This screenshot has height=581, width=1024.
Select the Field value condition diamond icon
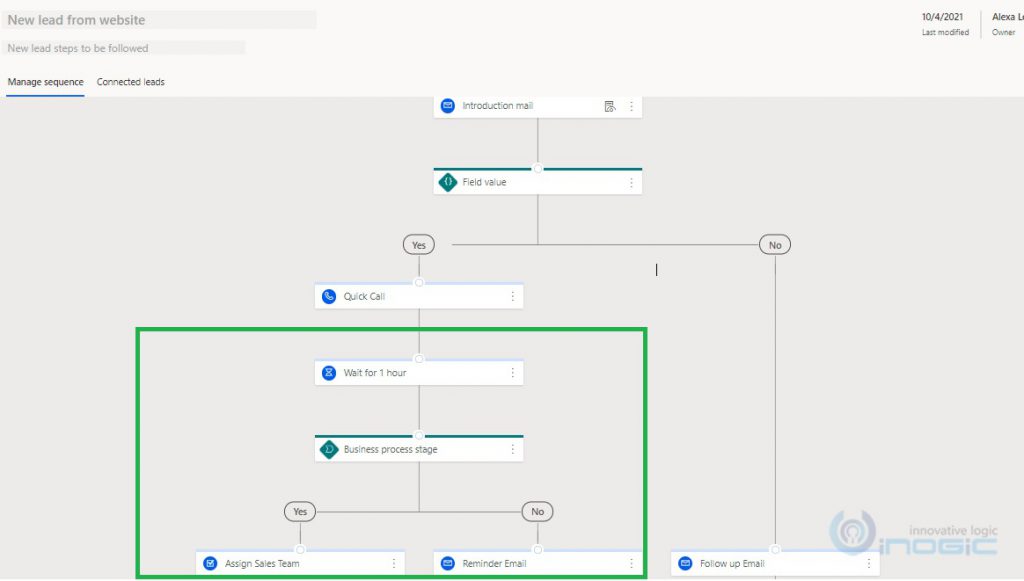447,181
